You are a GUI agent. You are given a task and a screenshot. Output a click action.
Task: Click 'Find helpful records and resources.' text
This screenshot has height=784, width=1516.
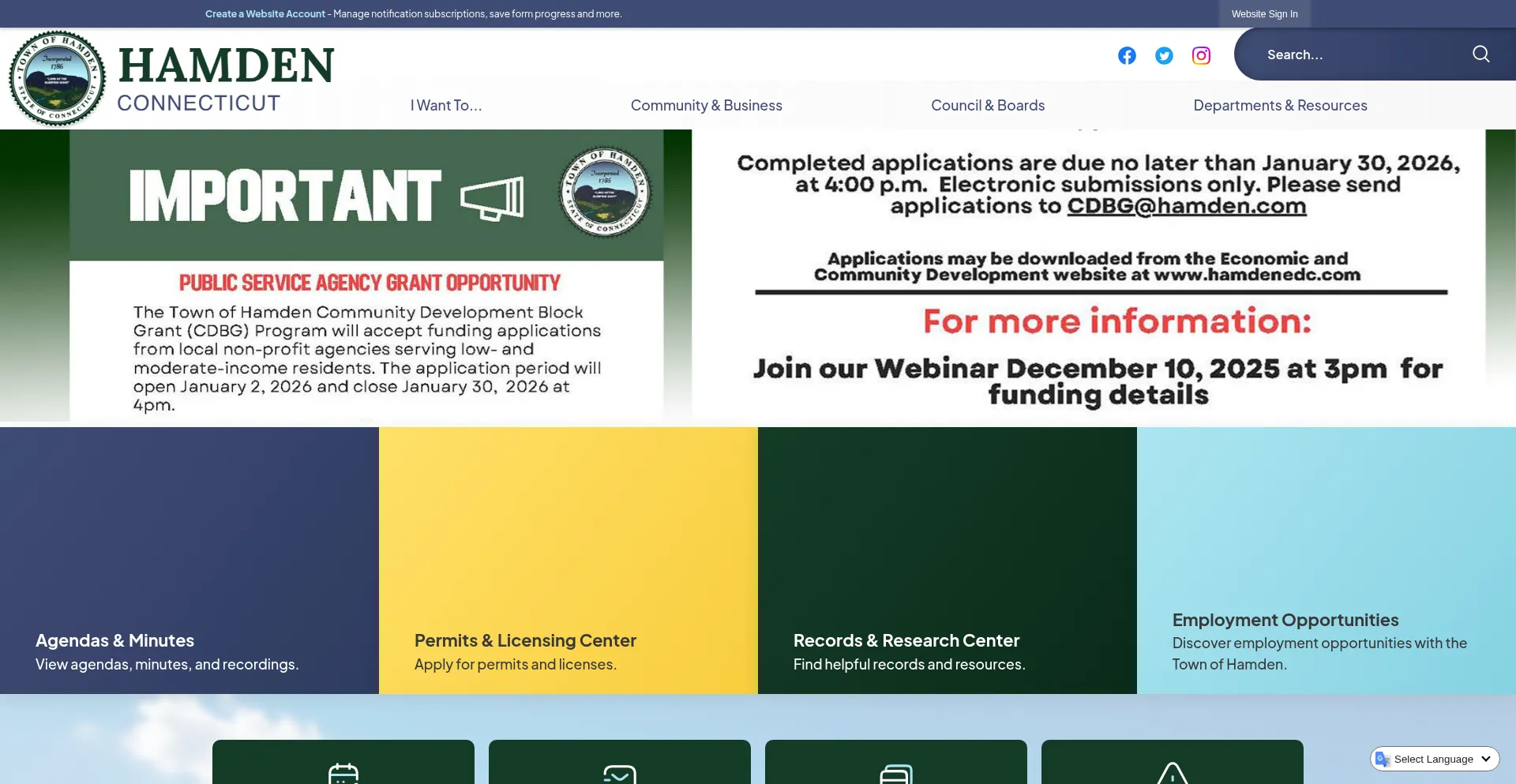pyautogui.click(x=910, y=664)
